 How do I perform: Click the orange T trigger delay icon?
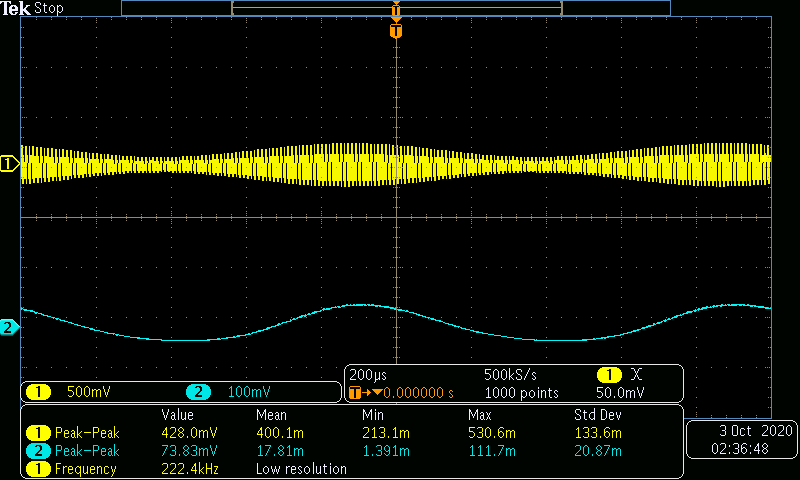tap(355, 393)
